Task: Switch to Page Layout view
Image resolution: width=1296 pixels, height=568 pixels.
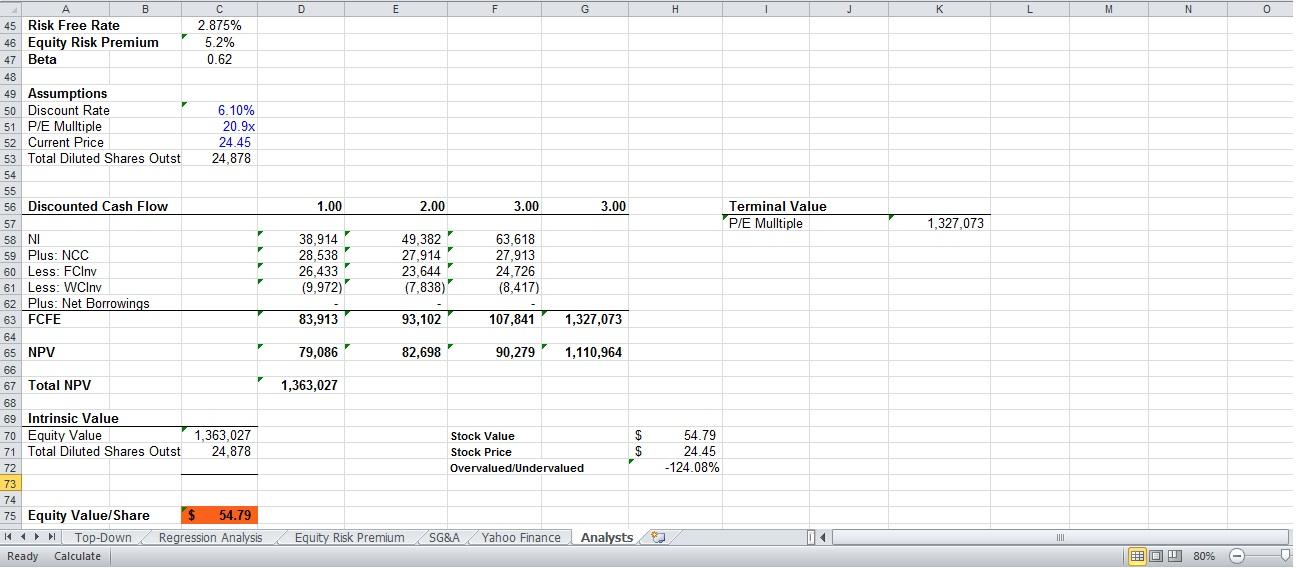Action: pyautogui.click(x=1156, y=556)
